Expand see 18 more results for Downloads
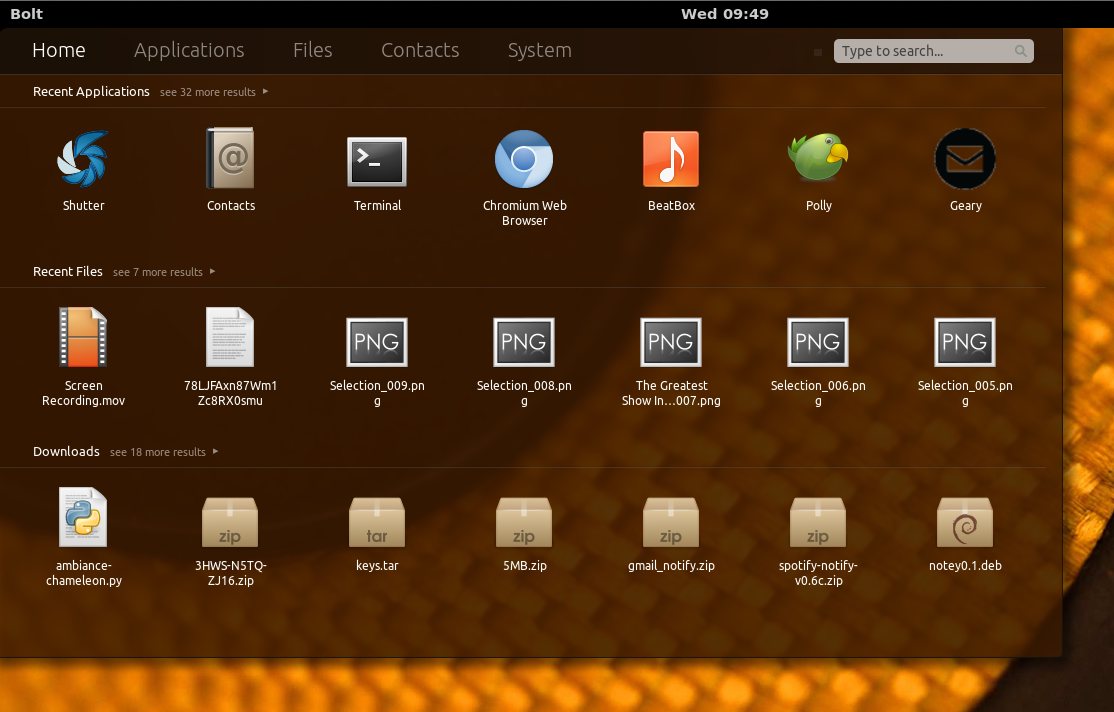1114x712 pixels. point(164,452)
